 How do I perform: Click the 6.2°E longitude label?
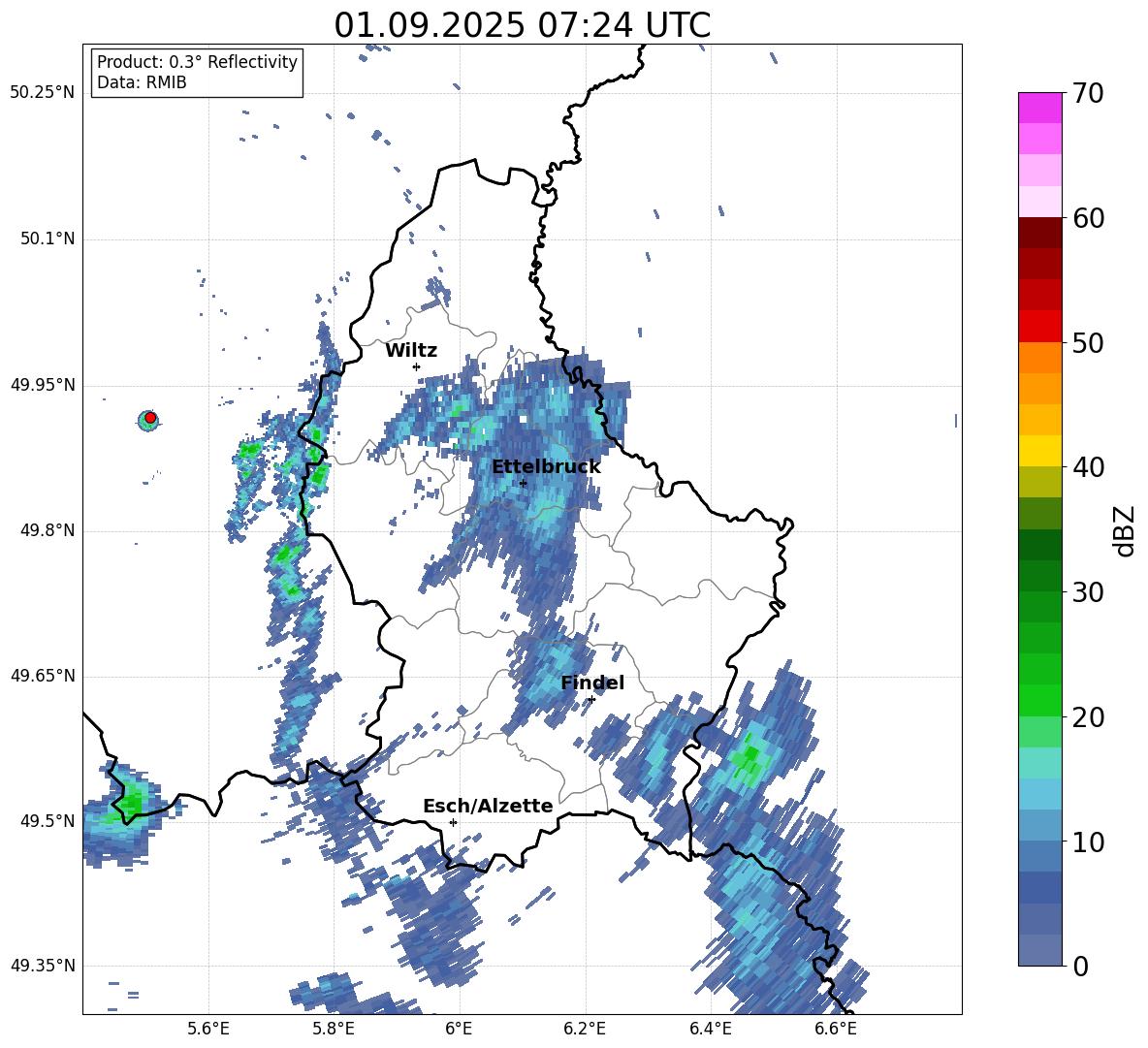pyautogui.click(x=585, y=1029)
